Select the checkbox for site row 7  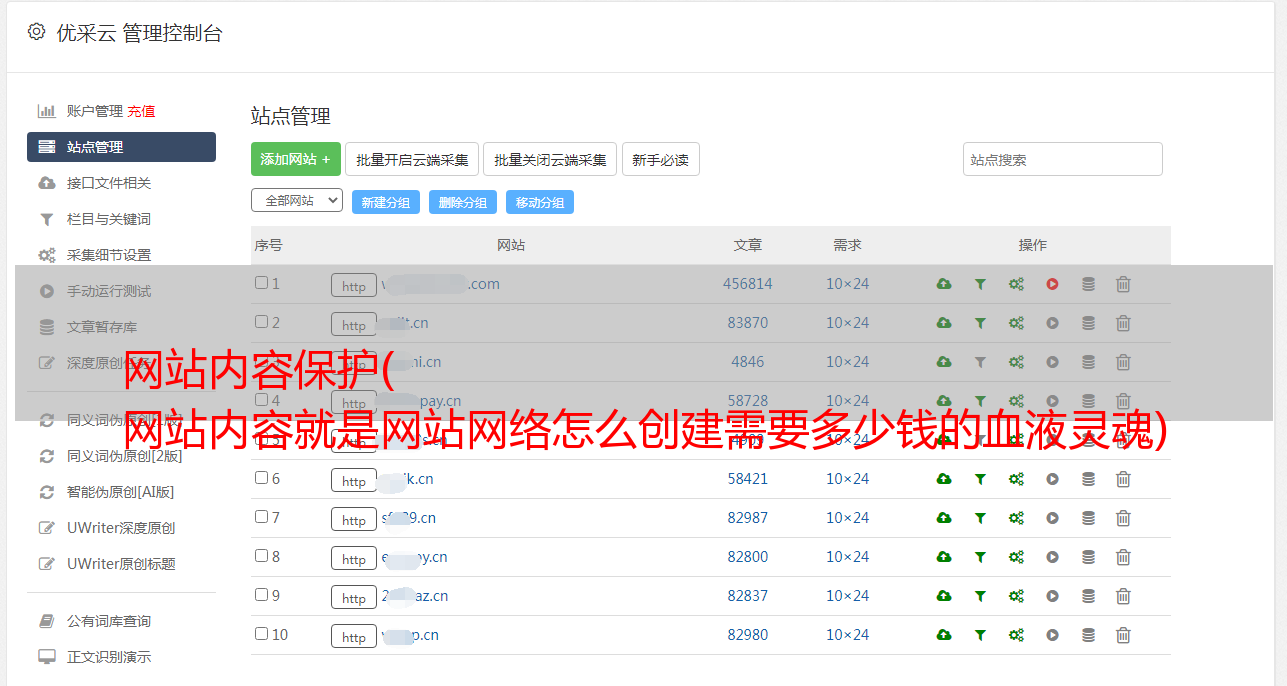click(262, 517)
